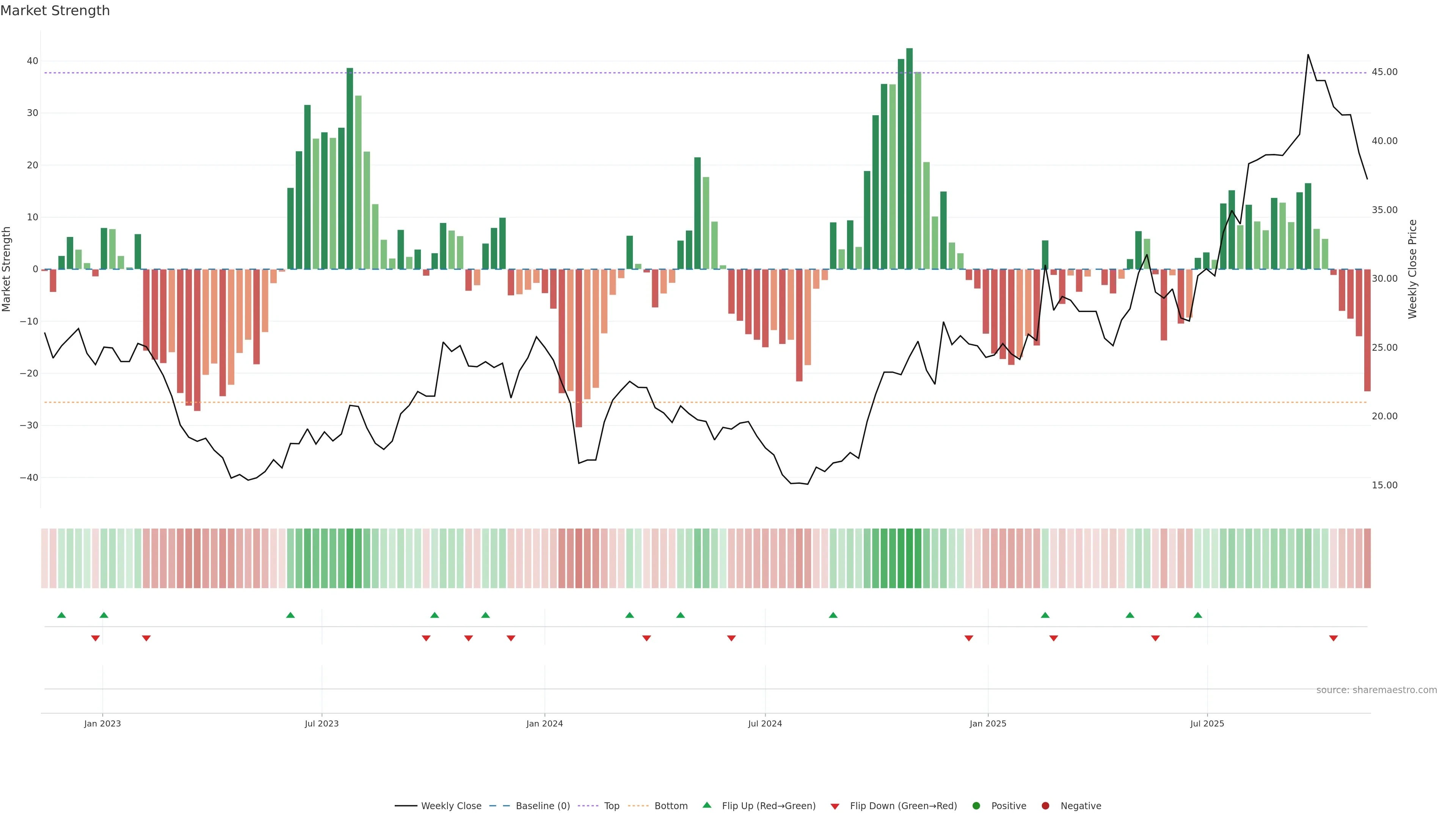Click the flip-up marker just before Jul 2025

1198,615
